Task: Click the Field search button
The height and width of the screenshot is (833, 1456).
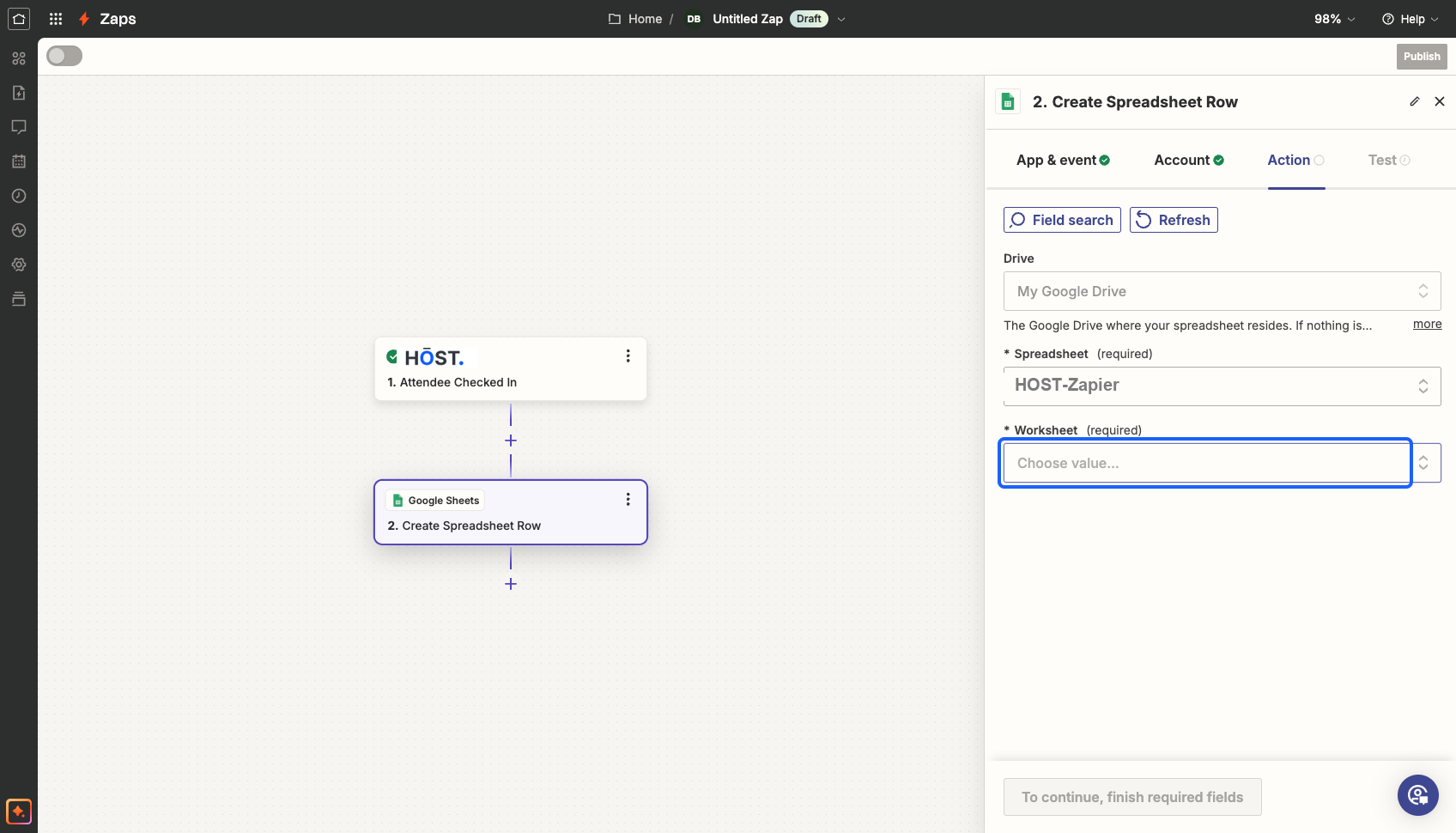Action: tap(1062, 220)
